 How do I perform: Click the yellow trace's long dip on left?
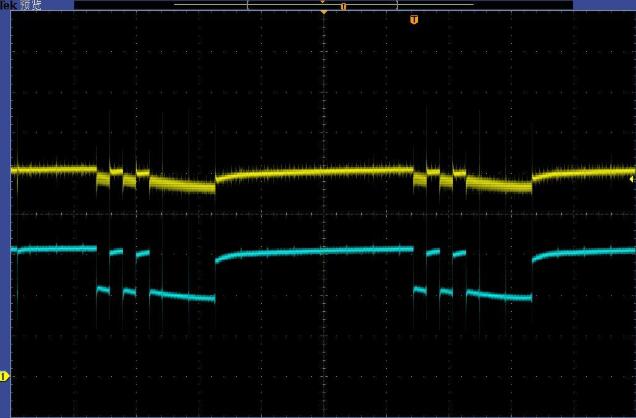click(182, 184)
